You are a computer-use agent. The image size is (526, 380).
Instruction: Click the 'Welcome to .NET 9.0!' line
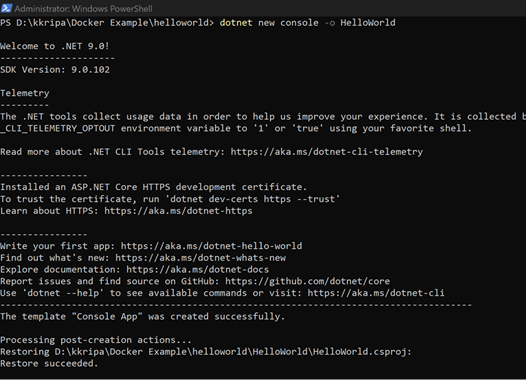55,46
